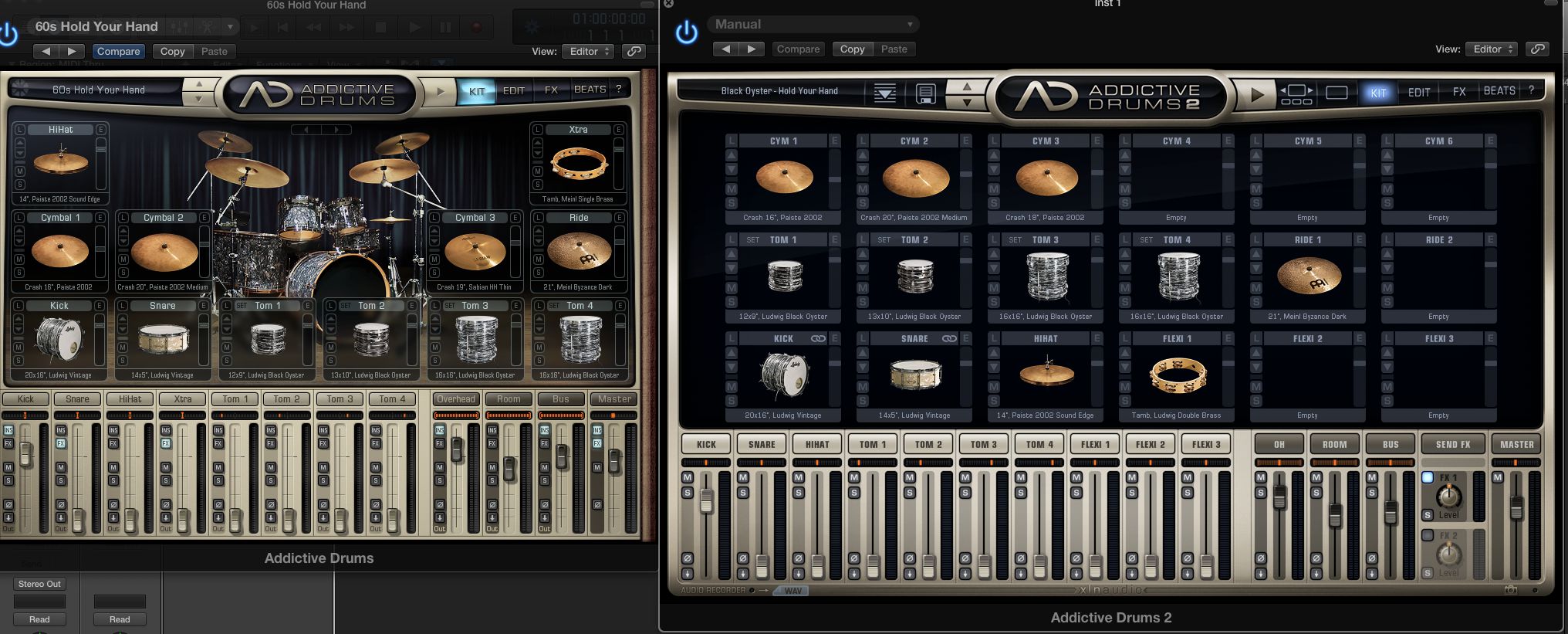Open the Manual preset dropdown in Inst 1
Screen dimensions: 1568x634
(x=813, y=25)
